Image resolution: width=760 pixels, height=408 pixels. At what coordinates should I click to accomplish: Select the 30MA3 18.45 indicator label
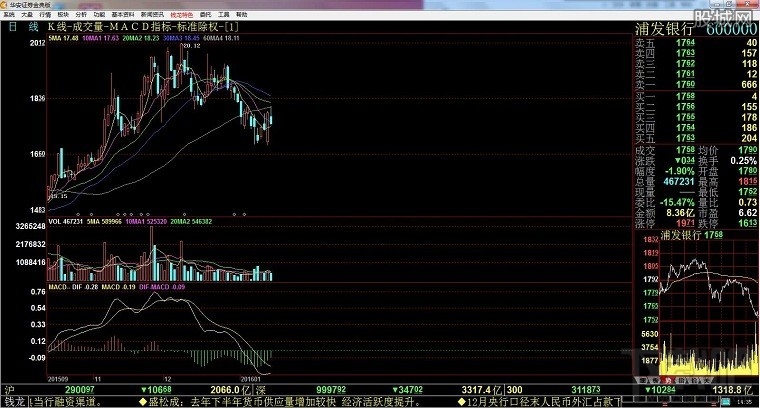click(181, 38)
